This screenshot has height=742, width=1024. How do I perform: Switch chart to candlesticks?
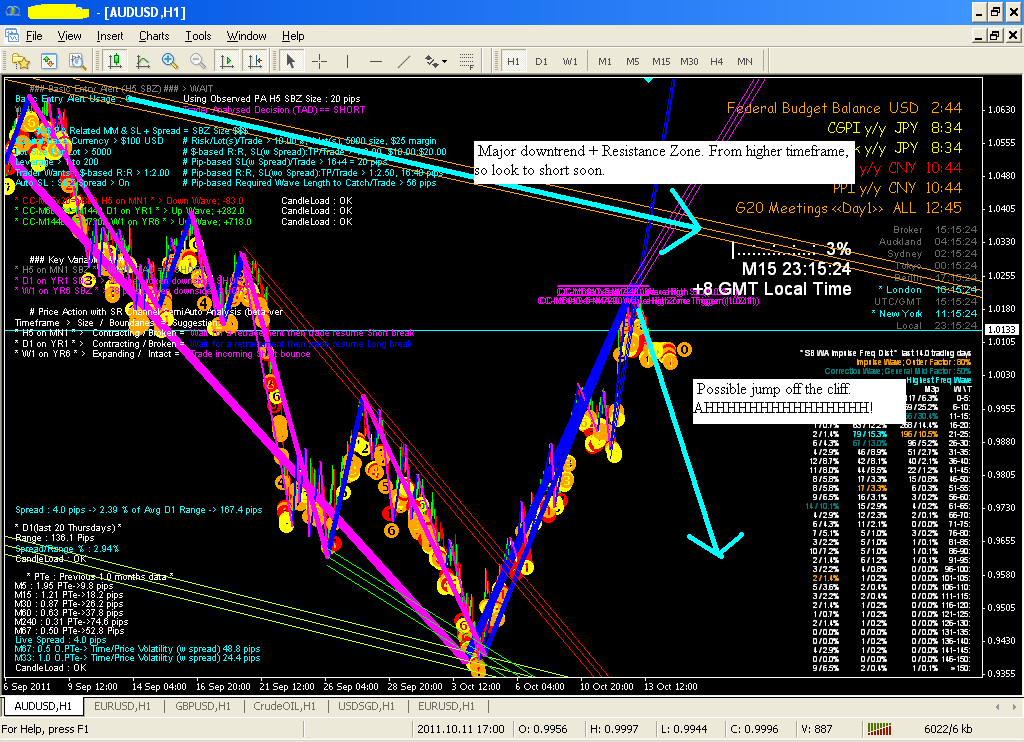point(115,61)
